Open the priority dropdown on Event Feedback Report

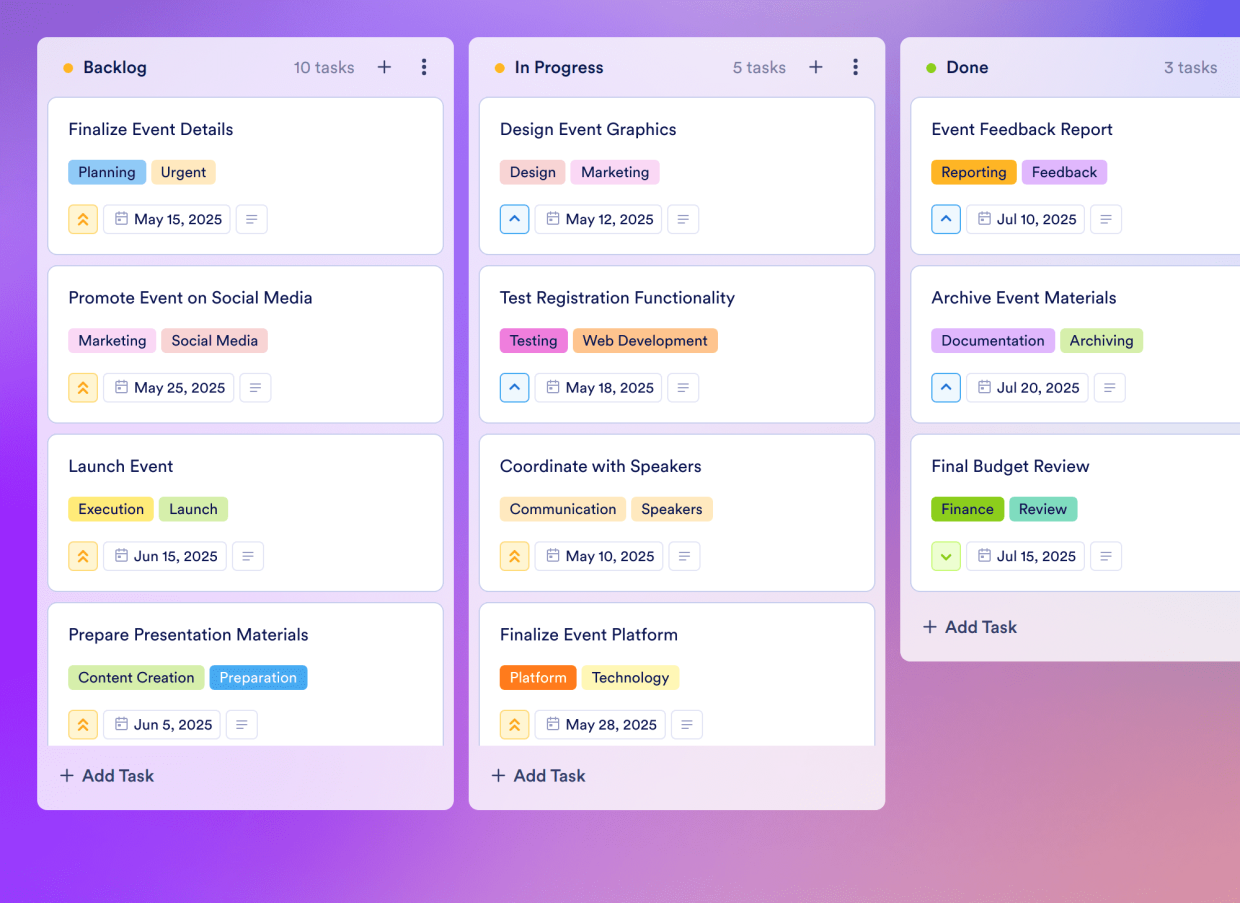click(x=946, y=218)
